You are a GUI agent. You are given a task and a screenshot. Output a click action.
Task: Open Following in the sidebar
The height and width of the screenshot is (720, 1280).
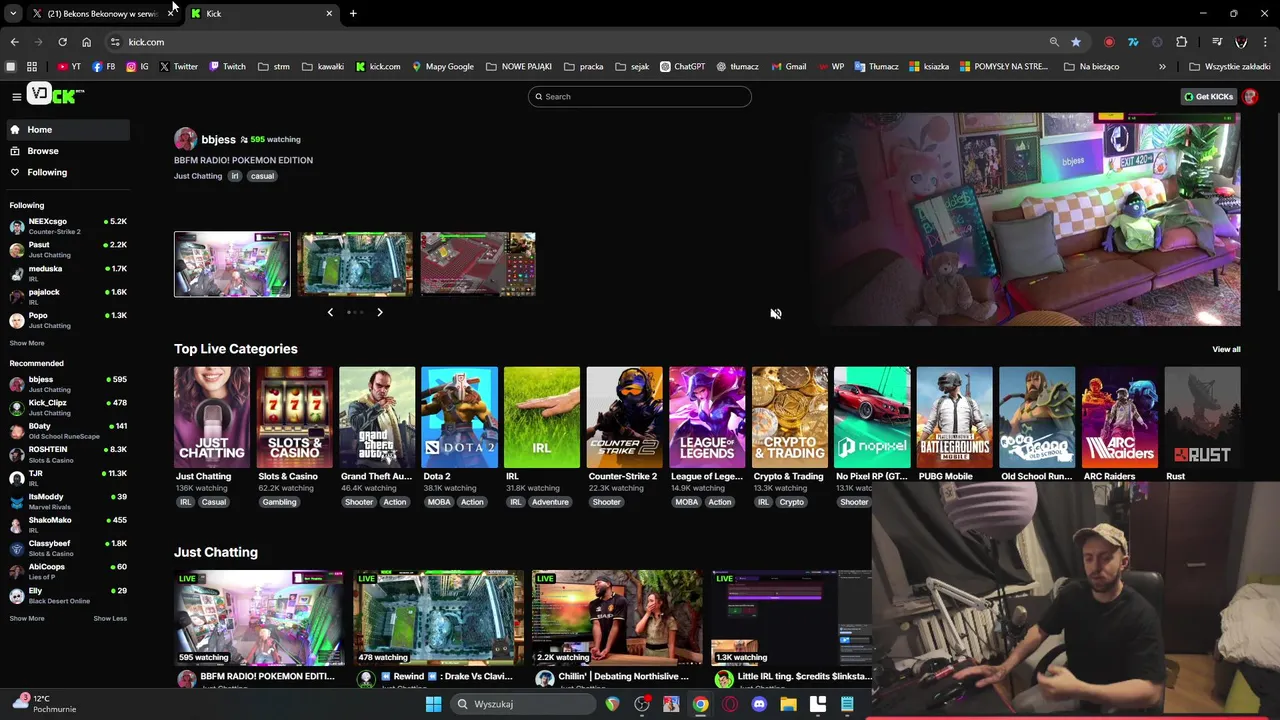(66, 172)
